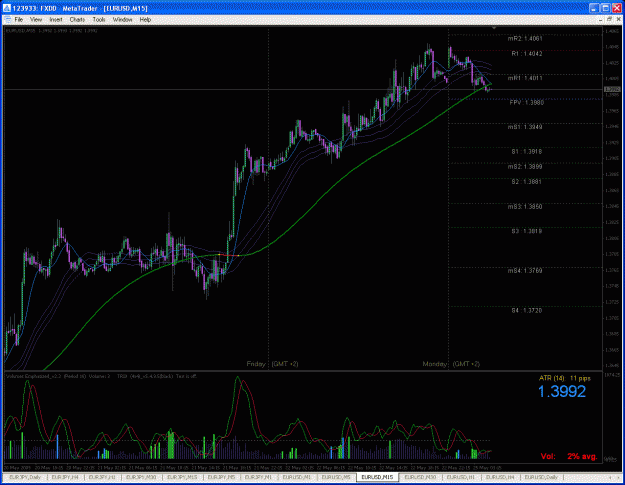Viewport: 625px width, 485px height.
Task: Click the mS2 : 1.3899 pivot label
Action: 525,167
